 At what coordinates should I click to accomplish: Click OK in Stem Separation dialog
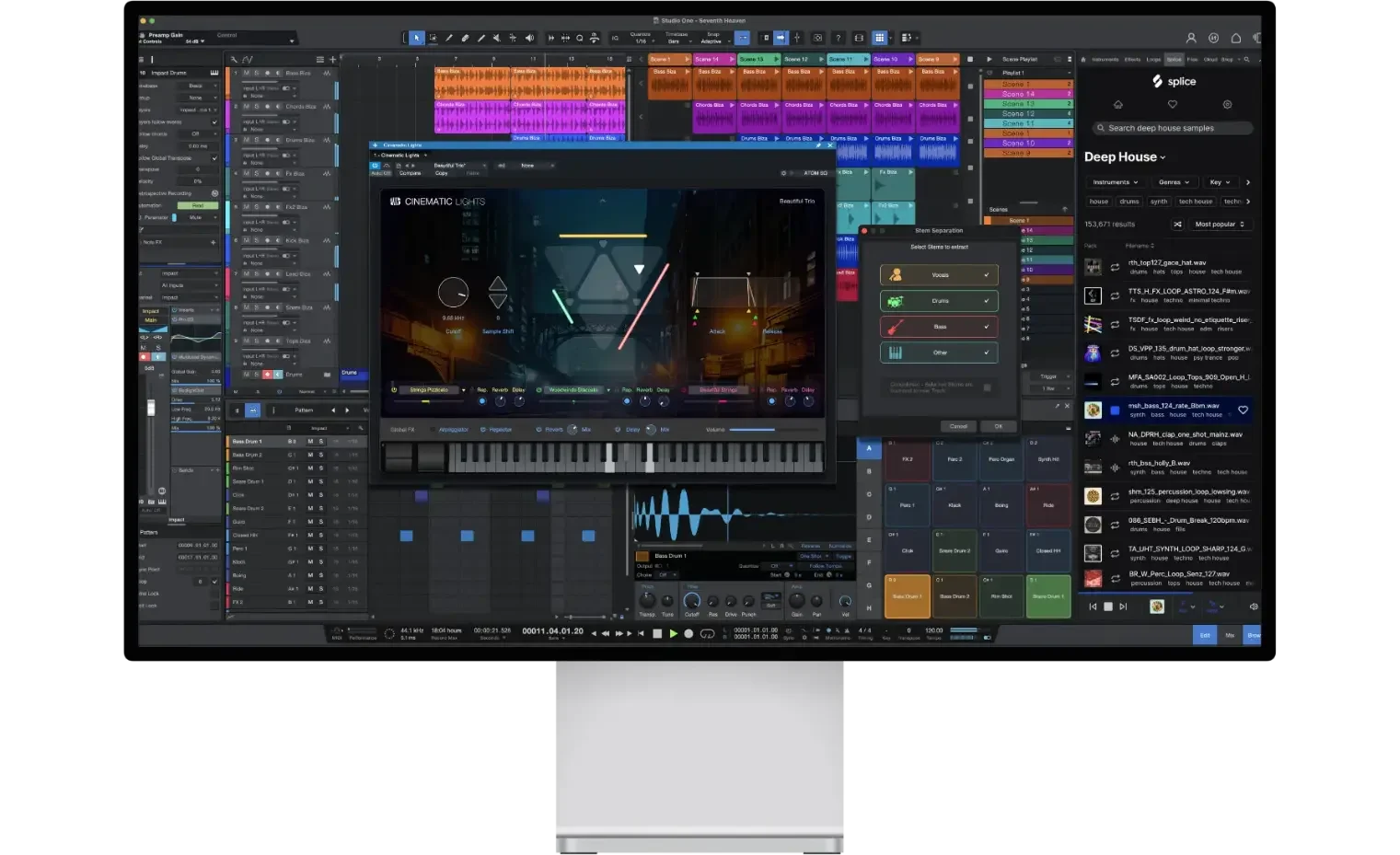pos(999,426)
